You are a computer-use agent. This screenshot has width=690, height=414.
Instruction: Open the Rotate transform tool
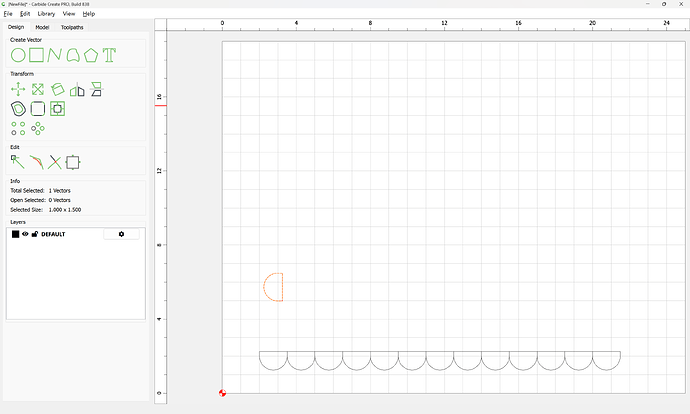pos(58,89)
